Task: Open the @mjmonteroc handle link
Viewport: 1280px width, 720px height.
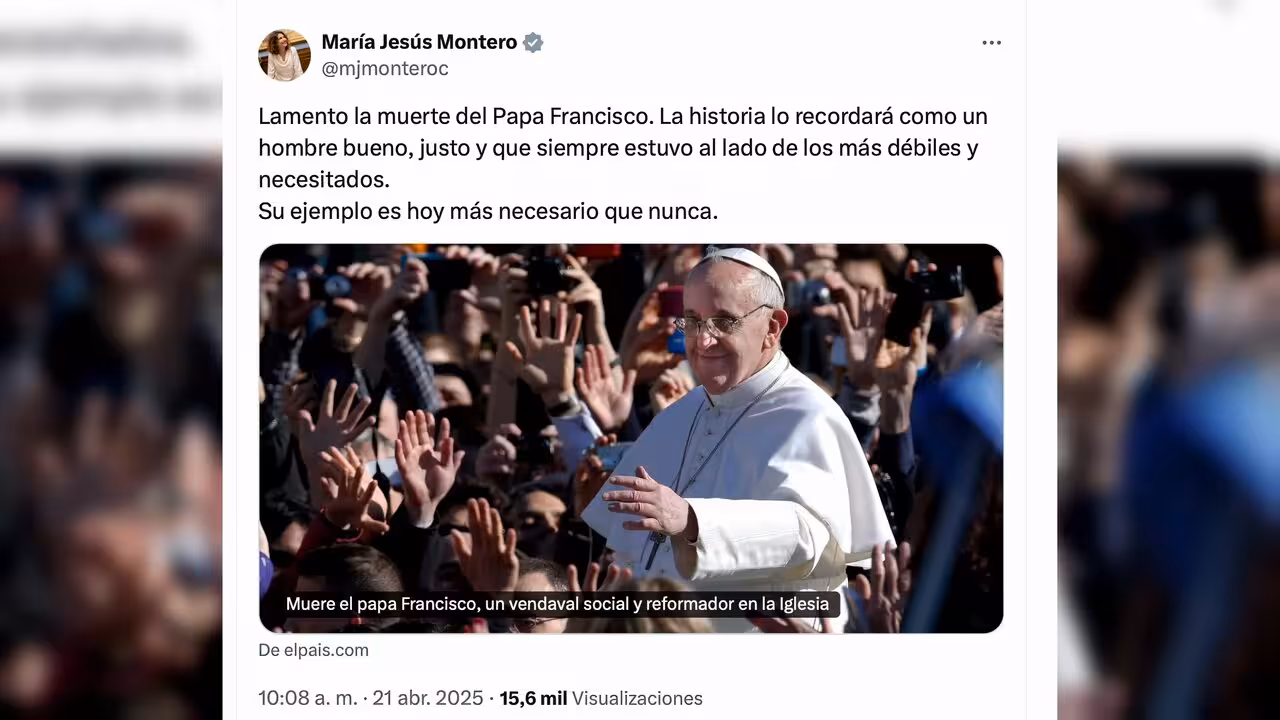Action: 385,69
